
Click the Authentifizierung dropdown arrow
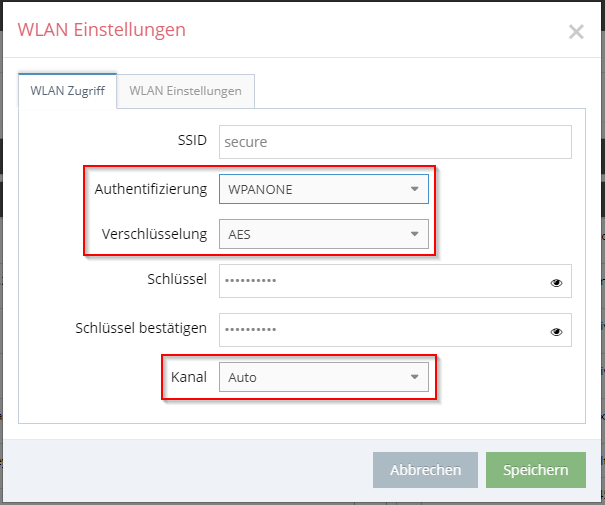[414, 189]
